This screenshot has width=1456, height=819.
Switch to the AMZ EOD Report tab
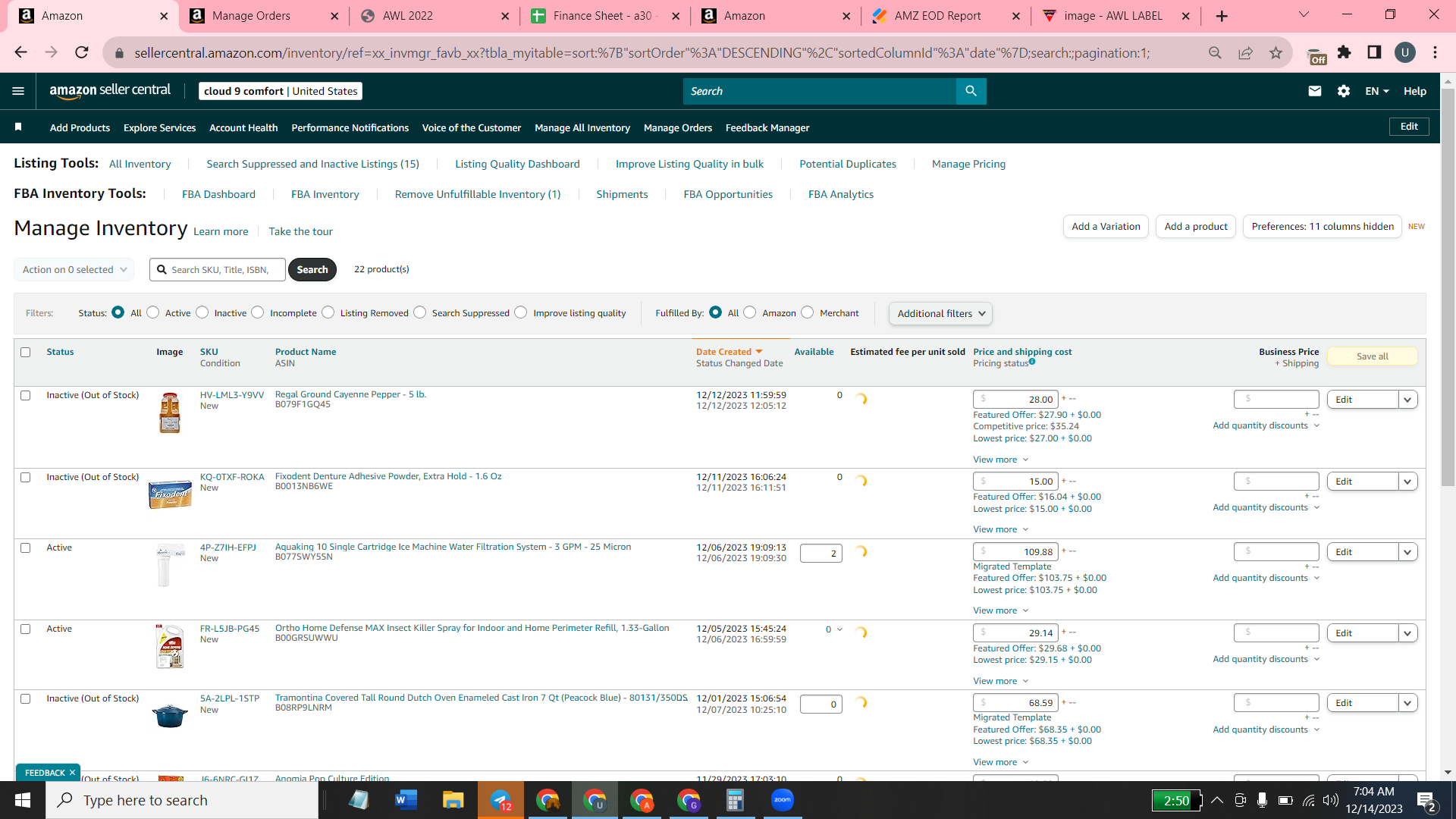(x=946, y=16)
